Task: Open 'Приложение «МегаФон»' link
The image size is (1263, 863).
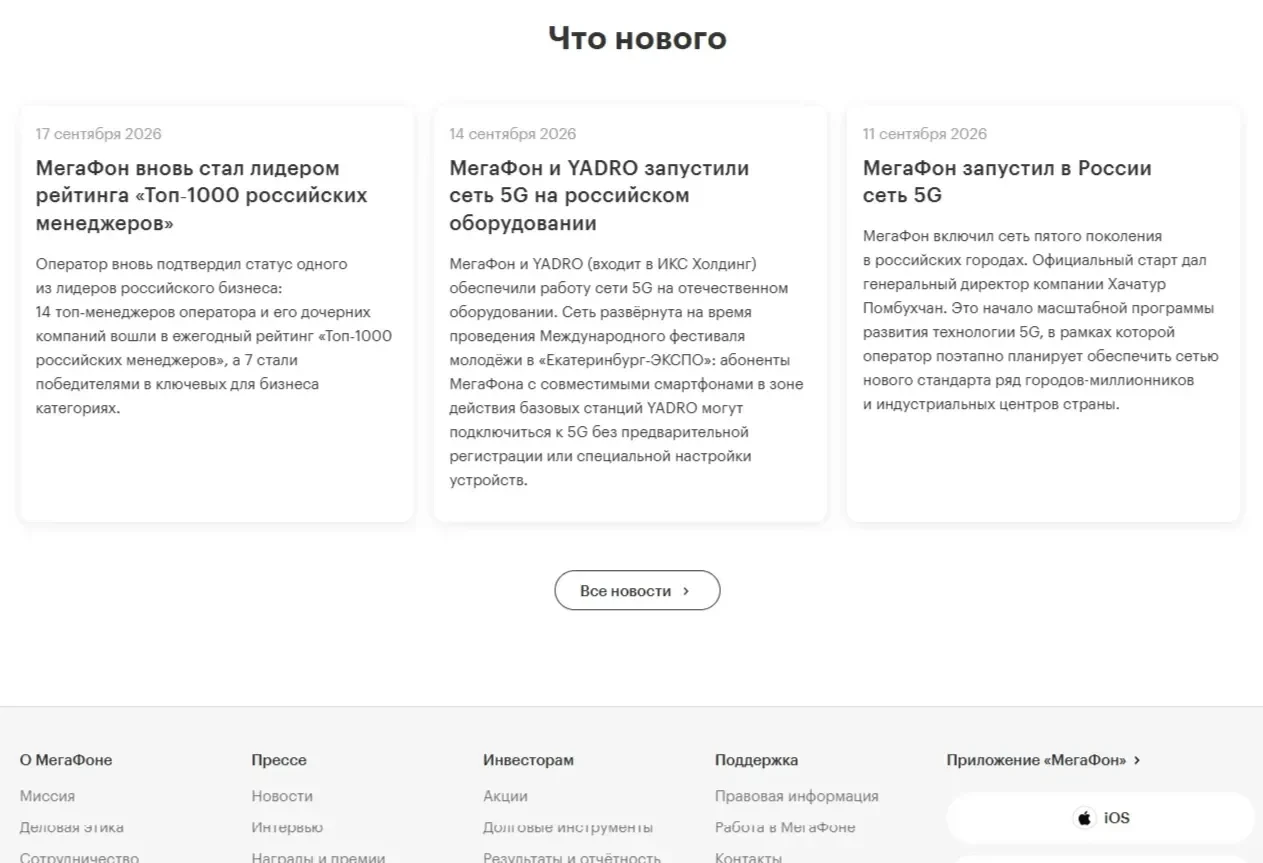Action: click(1043, 760)
